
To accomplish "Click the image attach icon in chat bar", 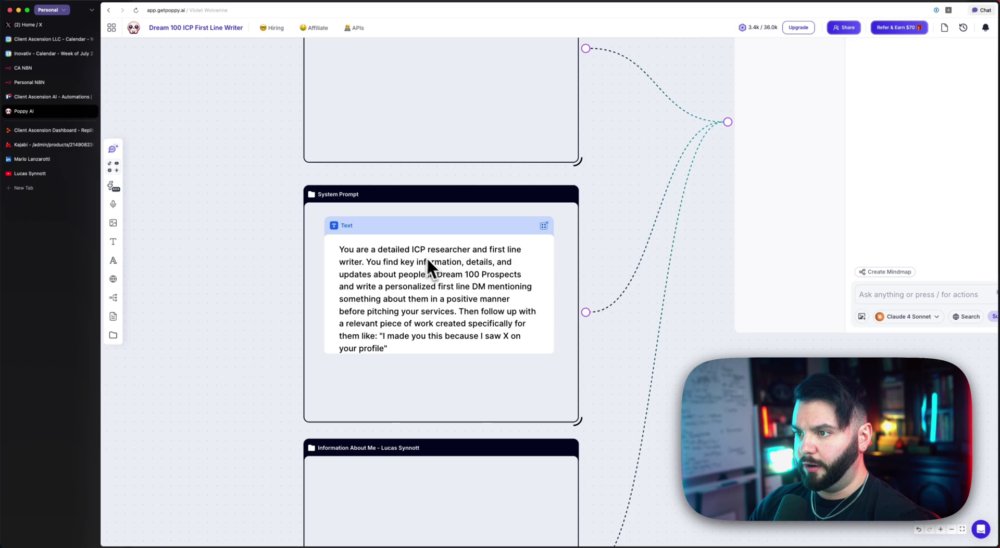I will point(862,316).
